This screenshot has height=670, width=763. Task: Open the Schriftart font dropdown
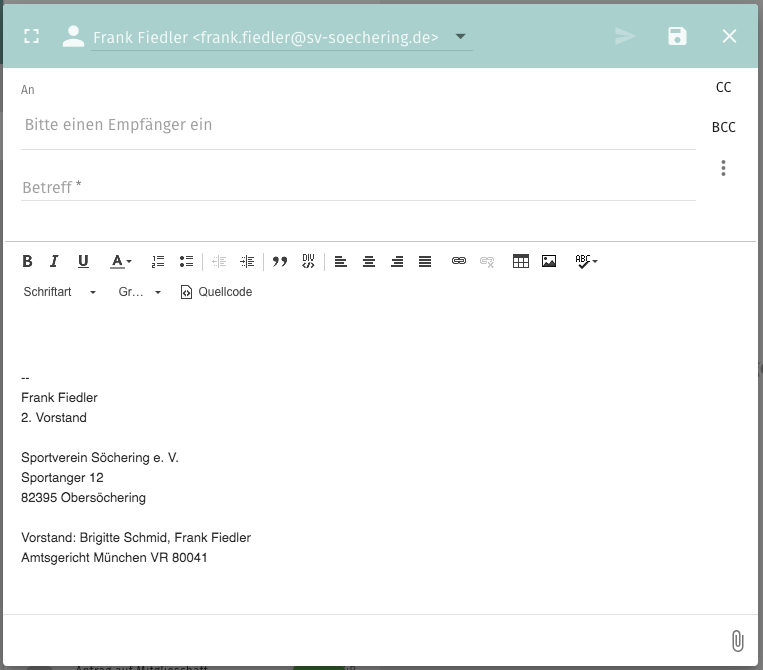tap(60, 292)
